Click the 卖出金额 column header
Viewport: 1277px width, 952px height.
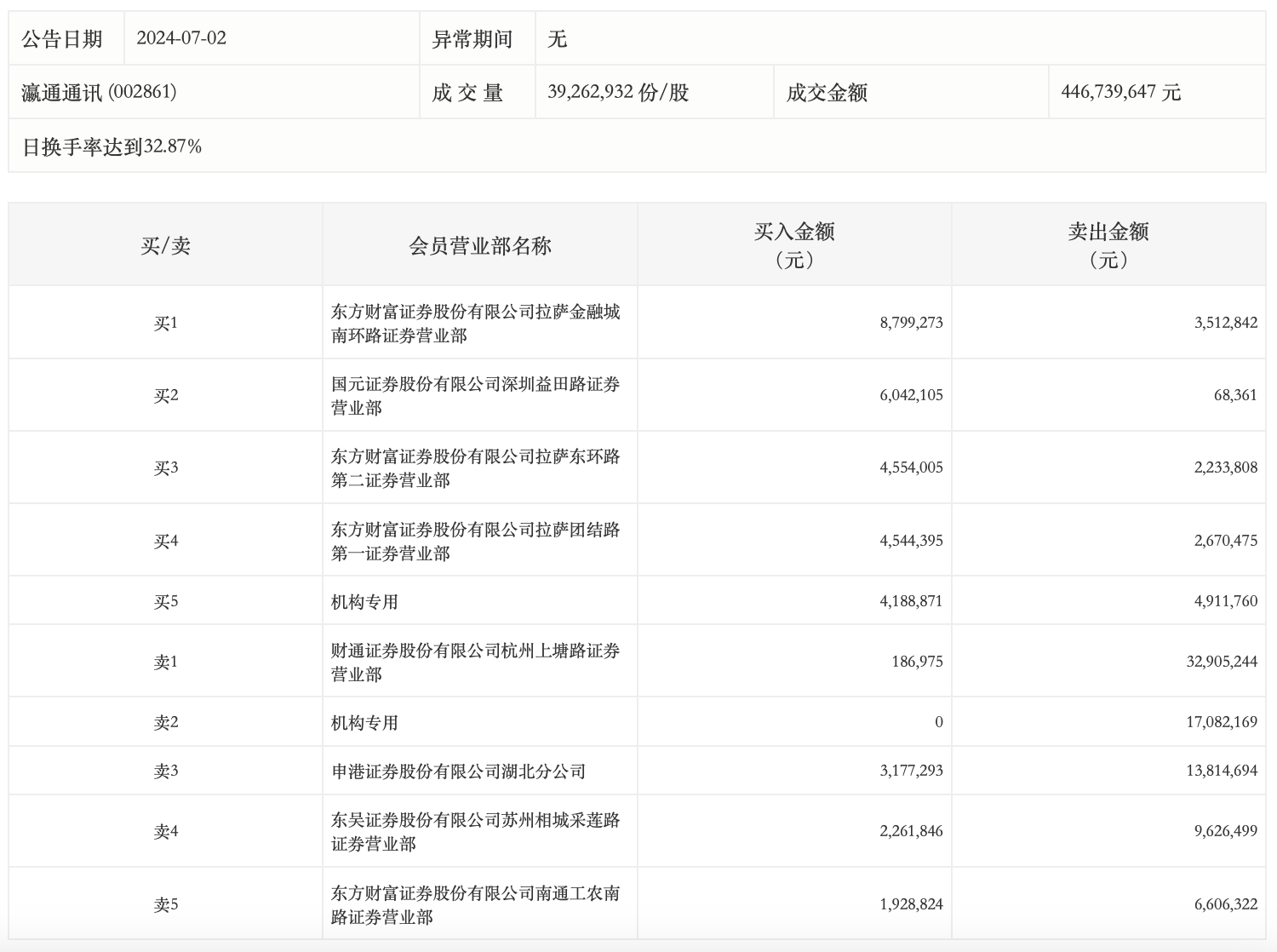(x=1108, y=244)
